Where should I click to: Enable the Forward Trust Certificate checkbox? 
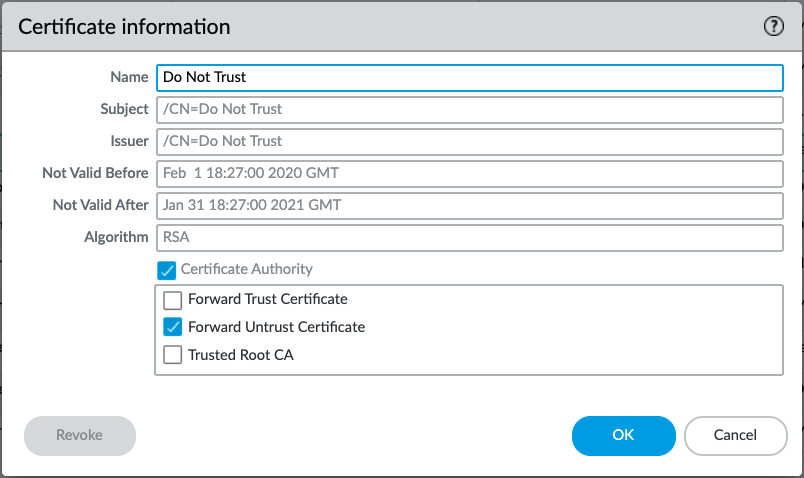(173, 299)
